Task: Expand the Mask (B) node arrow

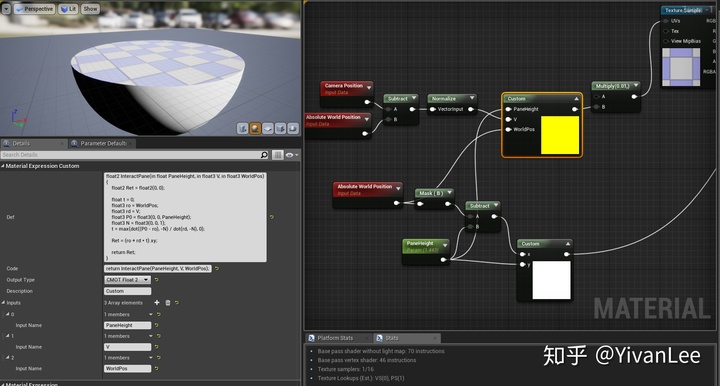Action: click(450, 192)
